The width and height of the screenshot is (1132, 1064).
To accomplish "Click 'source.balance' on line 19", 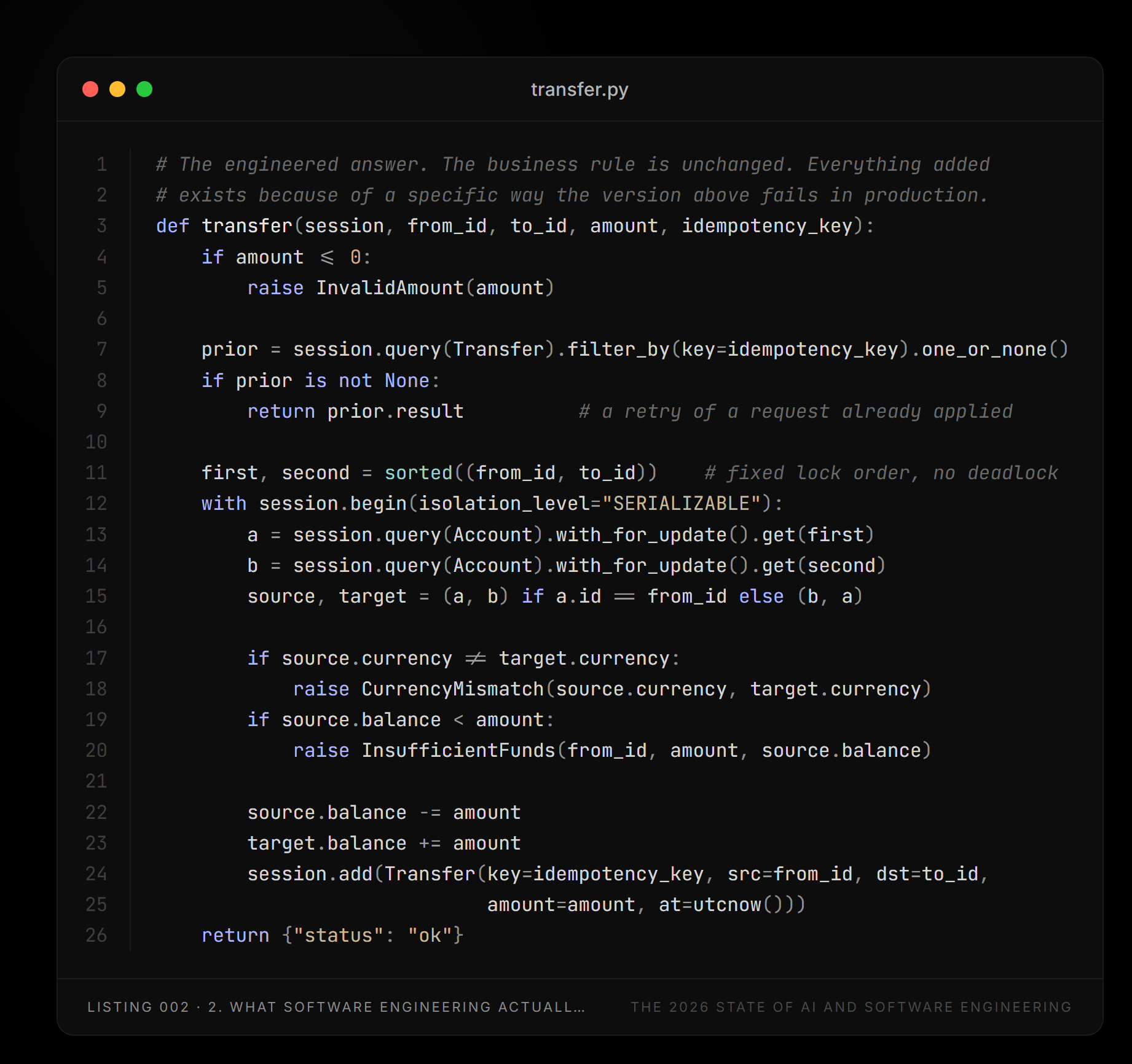I will click(361, 720).
